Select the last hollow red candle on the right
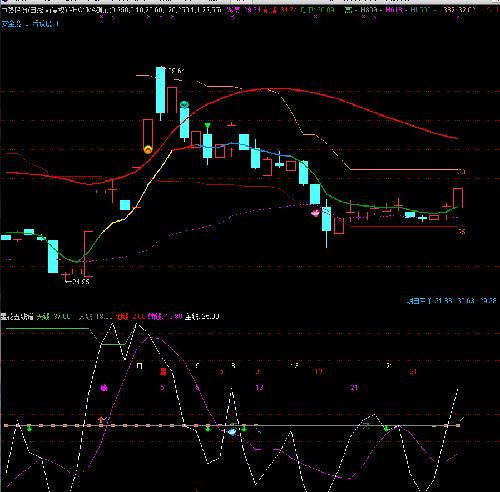This screenshot has width=500, height=492. point(458,198)
